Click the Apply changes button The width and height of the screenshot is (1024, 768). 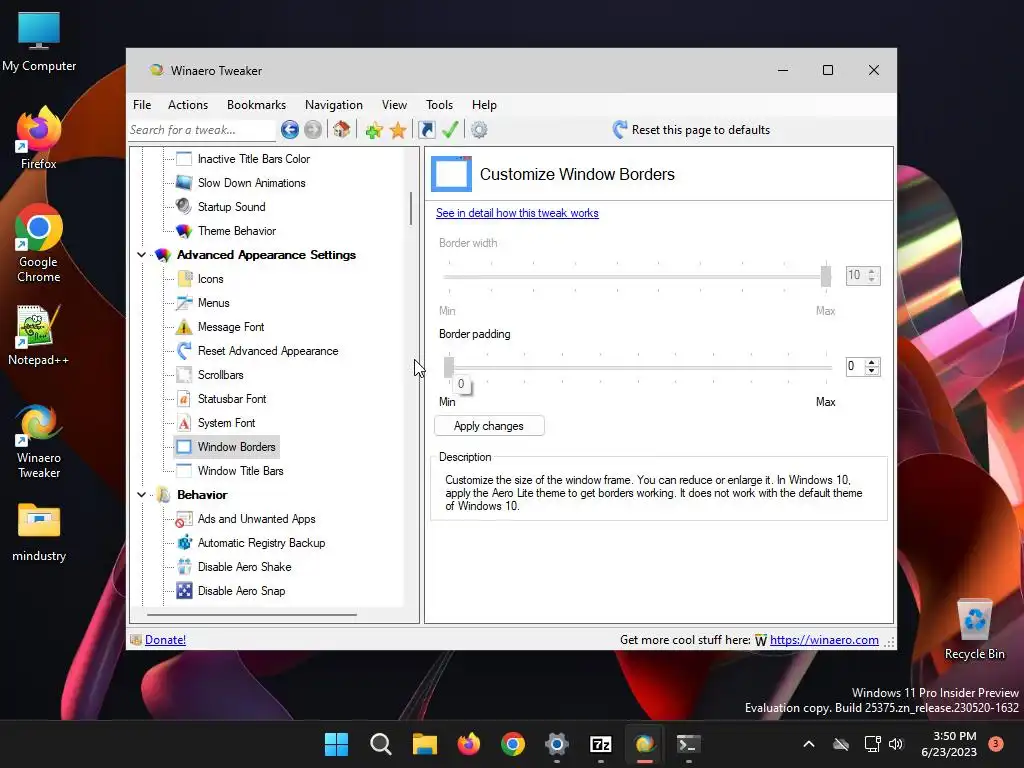tap(489, 426)
